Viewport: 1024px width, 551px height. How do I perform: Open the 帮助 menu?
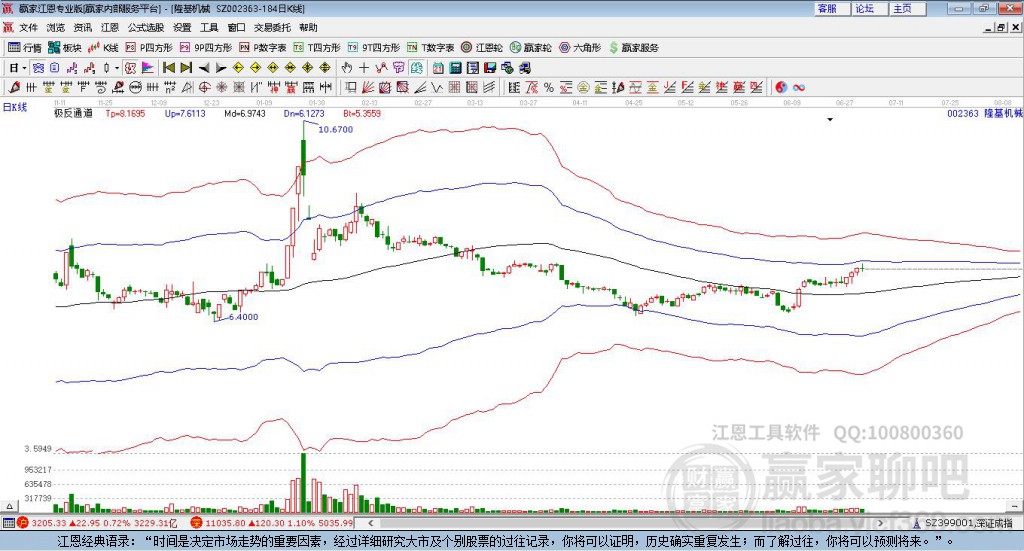[x=308, y=27]
